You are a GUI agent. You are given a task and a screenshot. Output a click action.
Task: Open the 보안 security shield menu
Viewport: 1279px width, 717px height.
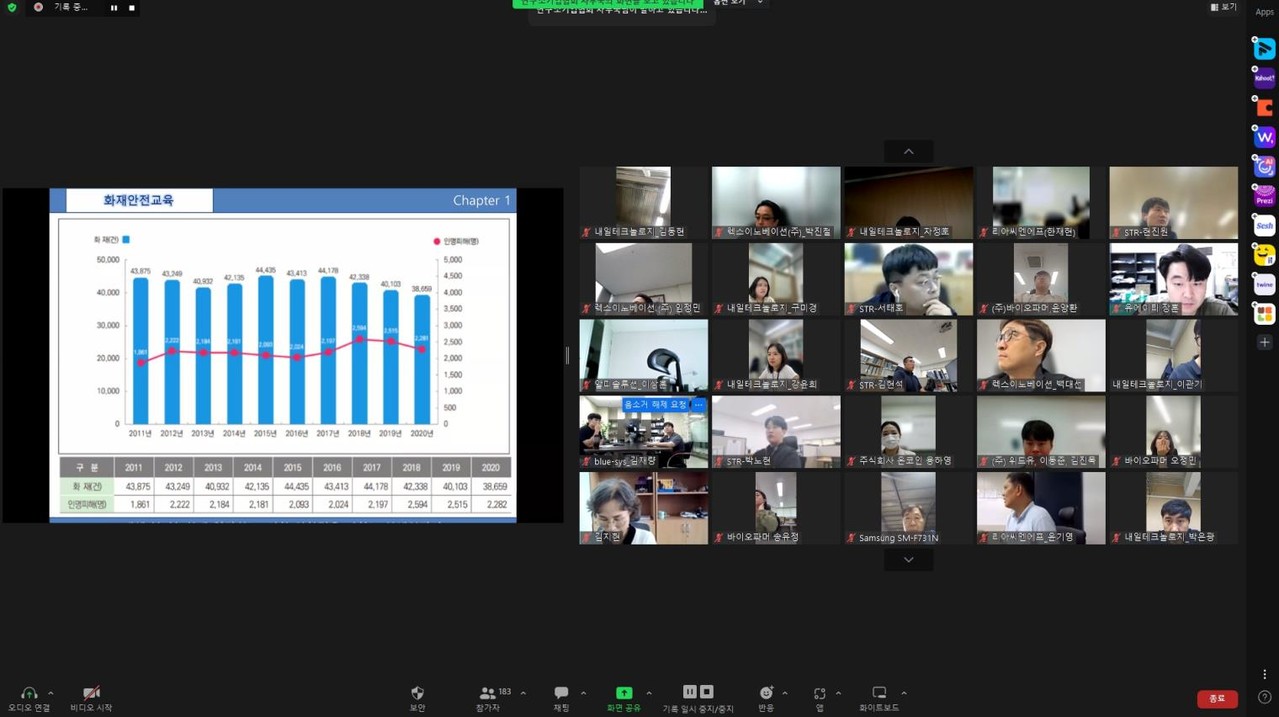point(417,699)
